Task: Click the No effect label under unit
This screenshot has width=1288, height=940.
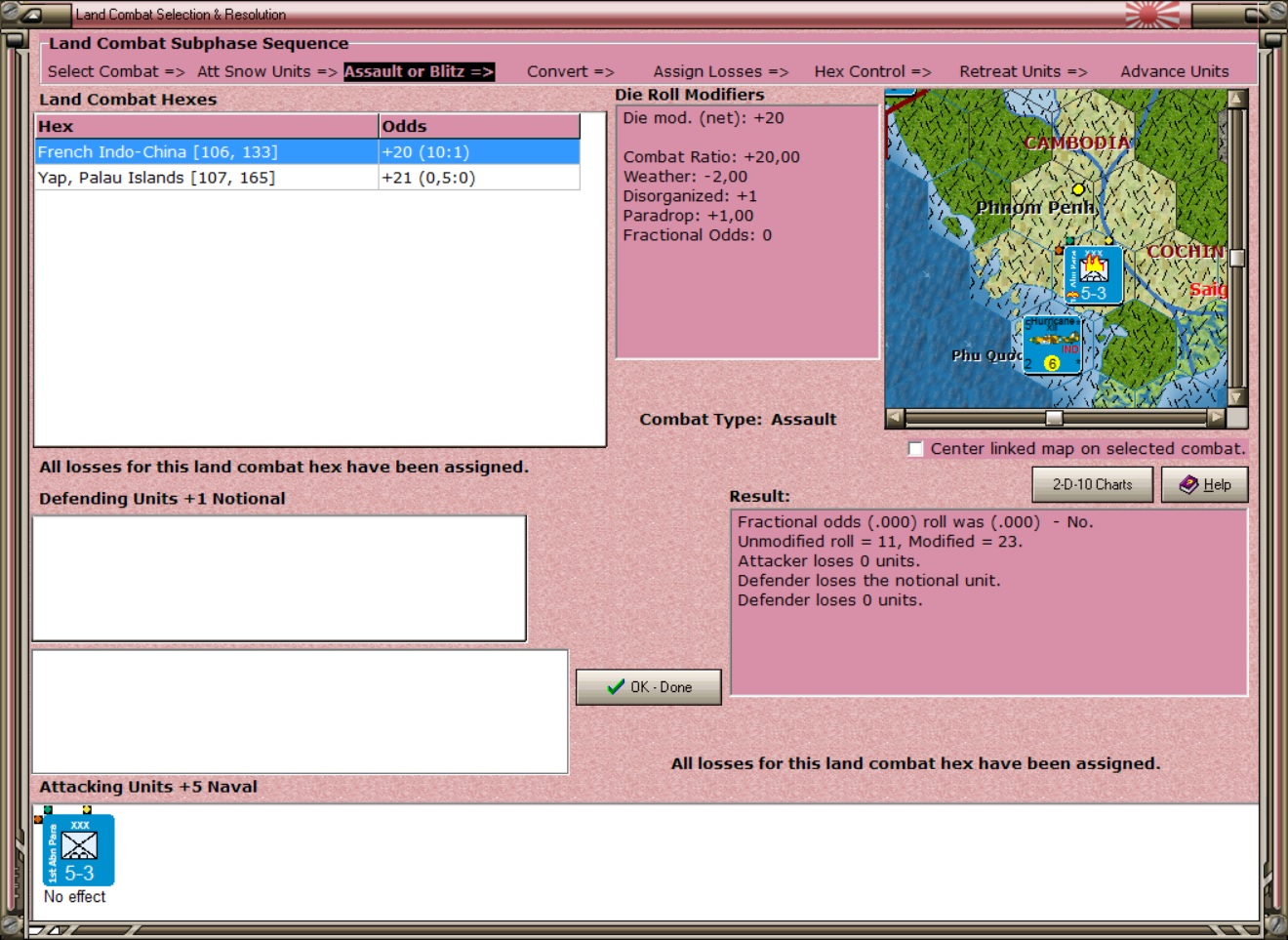Action: [75, 897]
